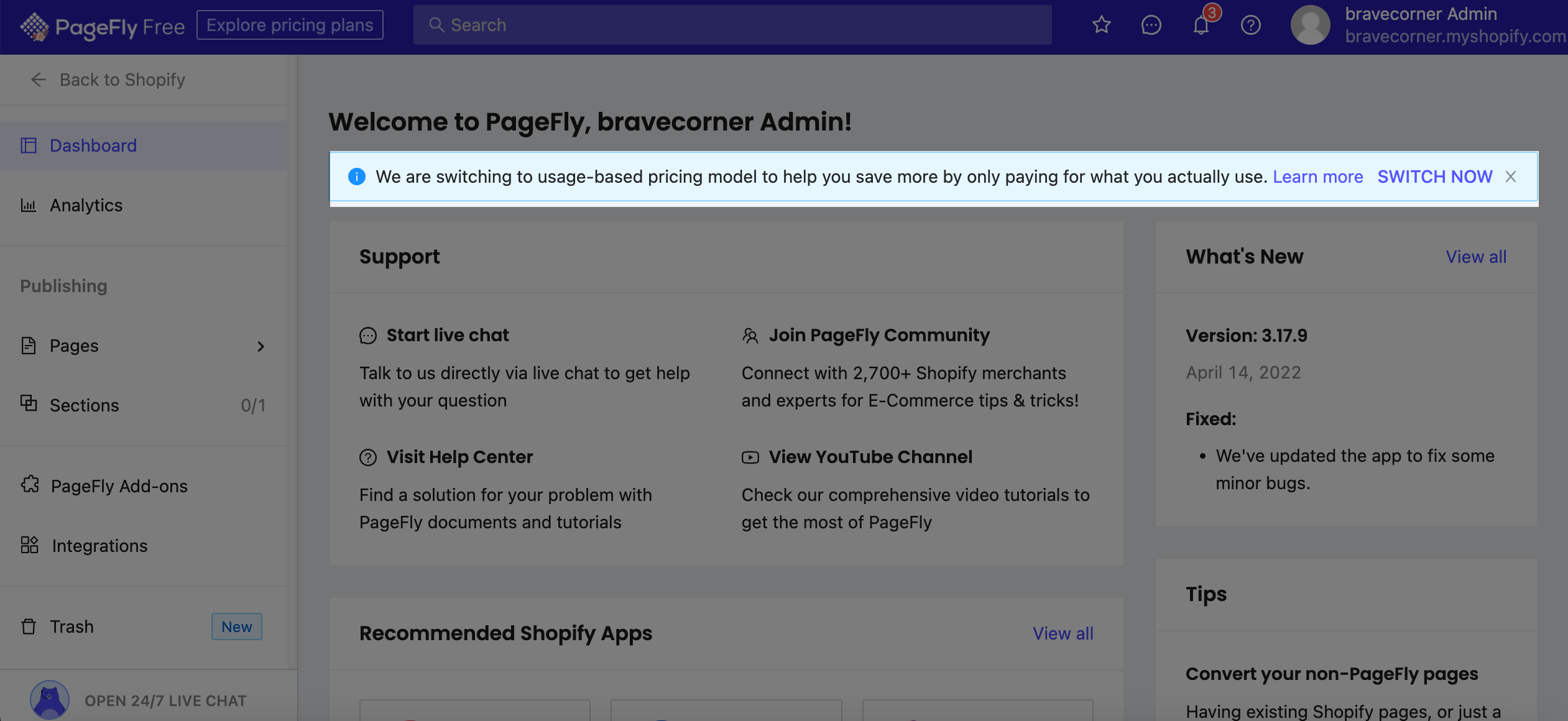This screenshot has height=721, width=1568.
Task: Click the YouTube Channel video icon
Action: [x=750, y=457]
